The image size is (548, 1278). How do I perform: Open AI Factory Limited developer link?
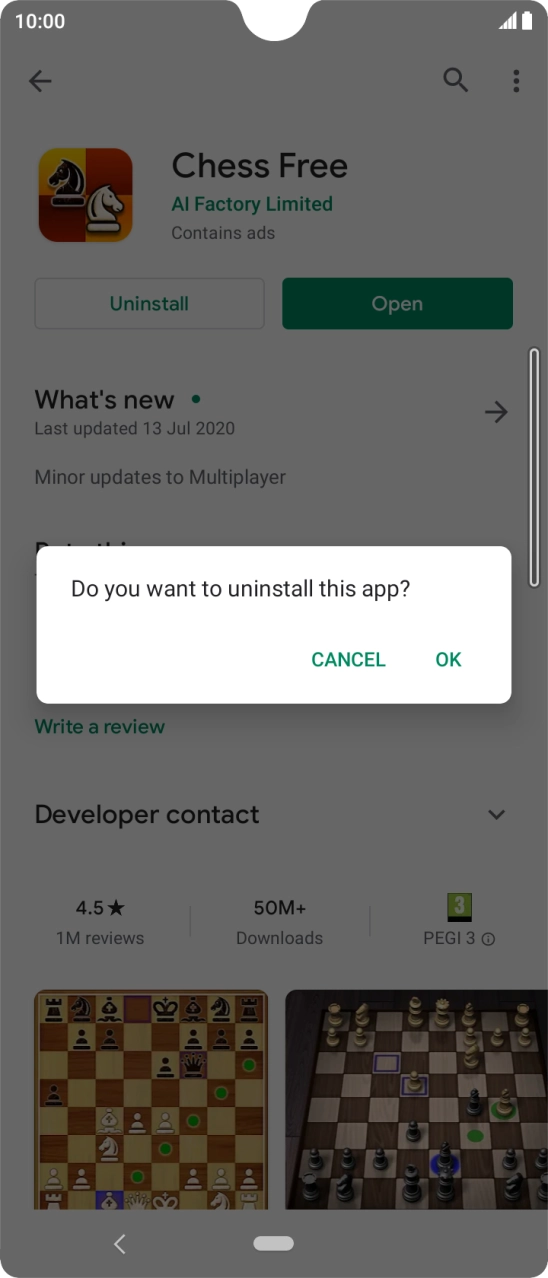252,204
